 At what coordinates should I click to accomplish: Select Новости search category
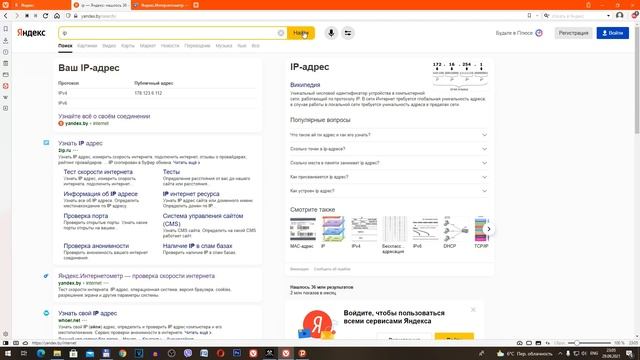pyautogui.click(x=170, y=46)
